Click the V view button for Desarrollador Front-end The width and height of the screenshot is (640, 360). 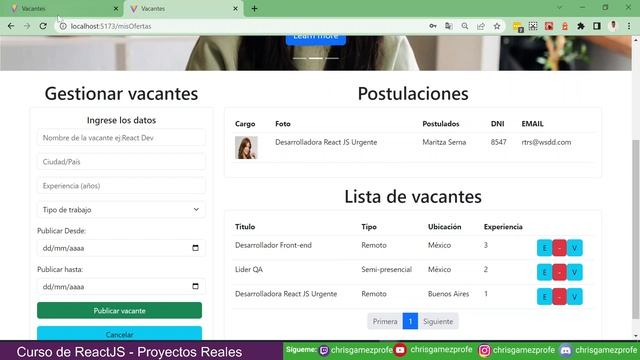[x=575, y=248]
